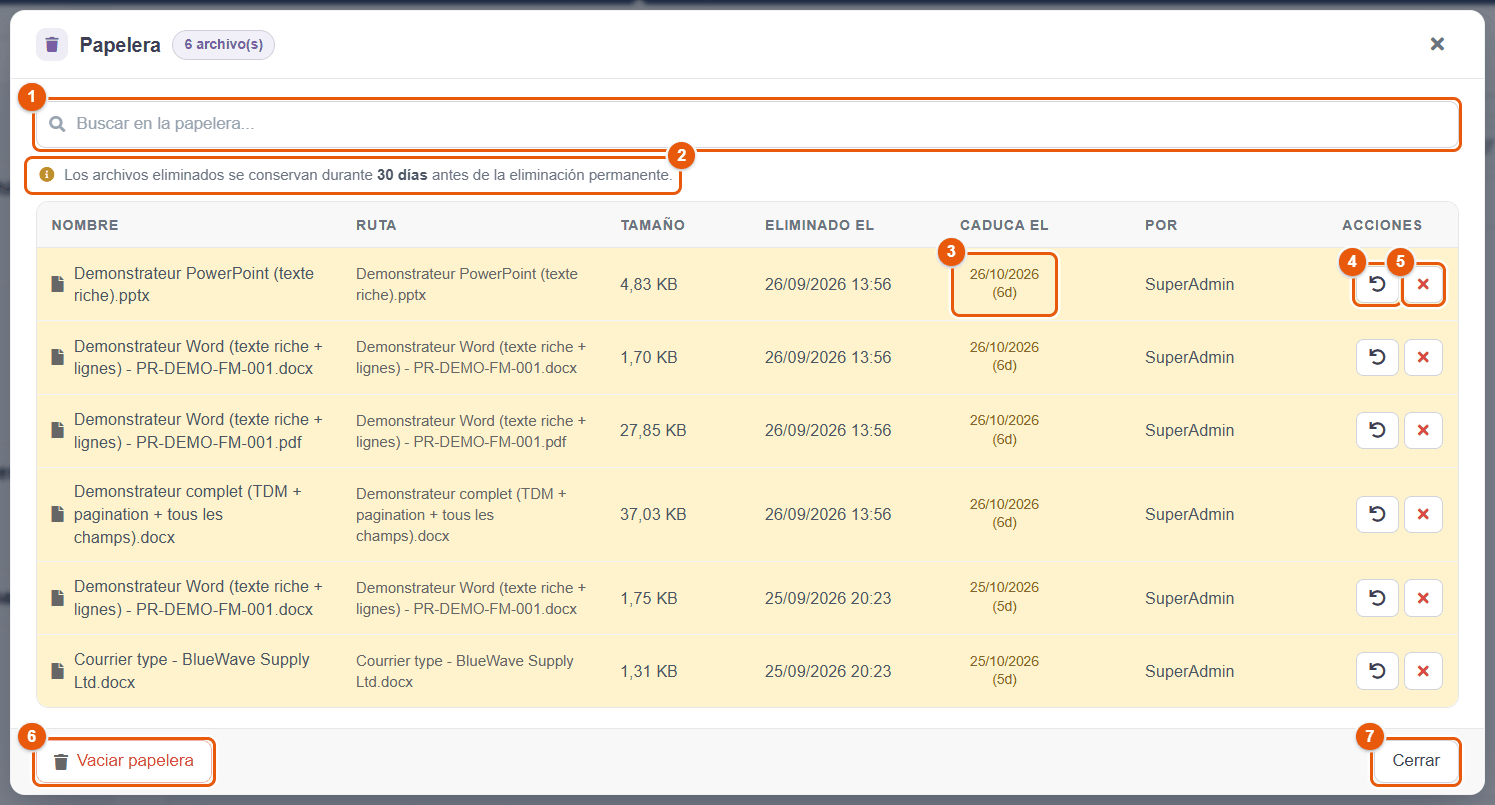The height and width of the screenshot is (805, 1495).
Task: Select the '37,03 KB' size cell
Action: 653,515
